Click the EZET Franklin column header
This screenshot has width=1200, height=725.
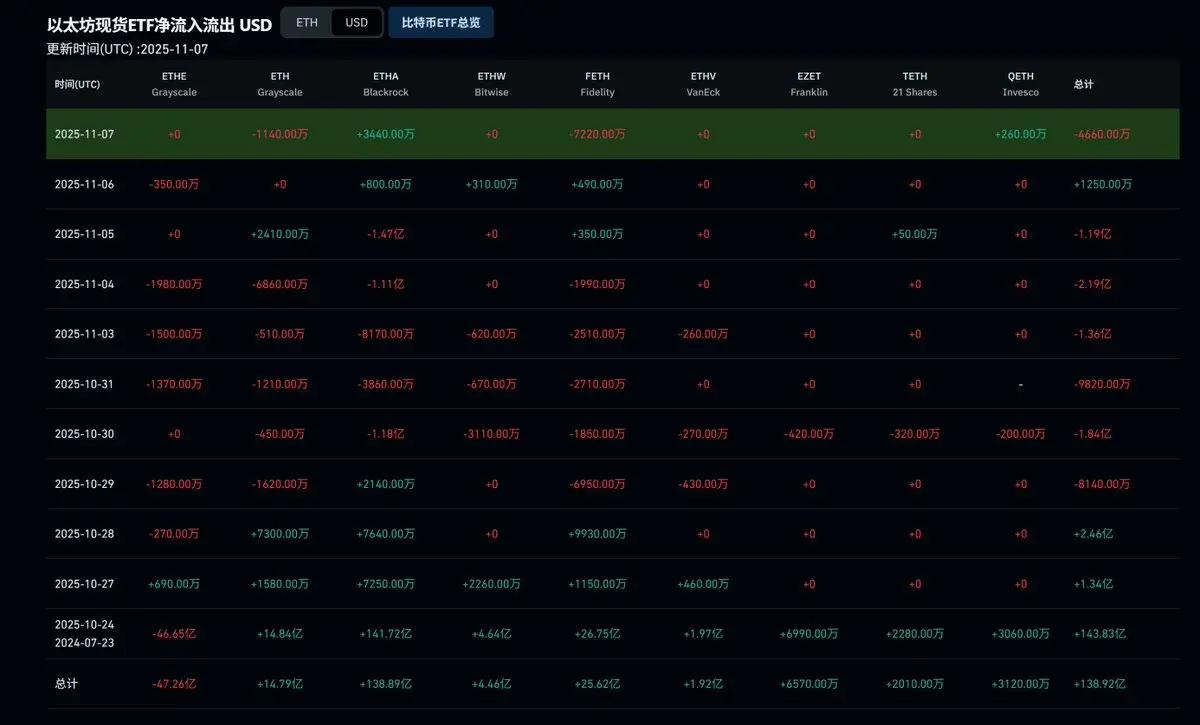(809, 84)
